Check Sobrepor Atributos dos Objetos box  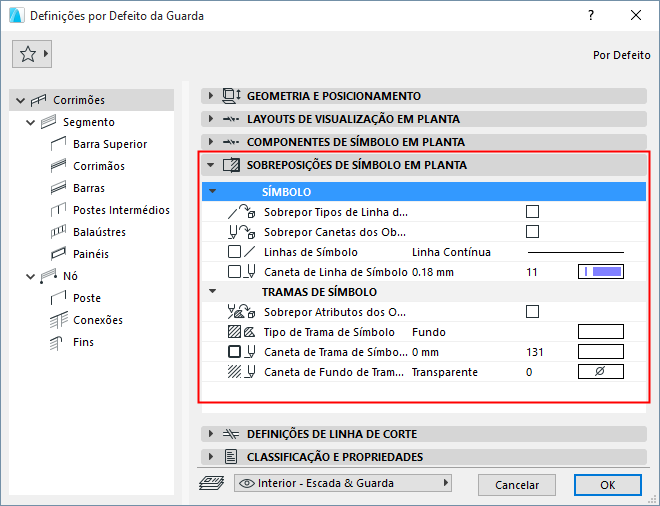coord(532,311)
